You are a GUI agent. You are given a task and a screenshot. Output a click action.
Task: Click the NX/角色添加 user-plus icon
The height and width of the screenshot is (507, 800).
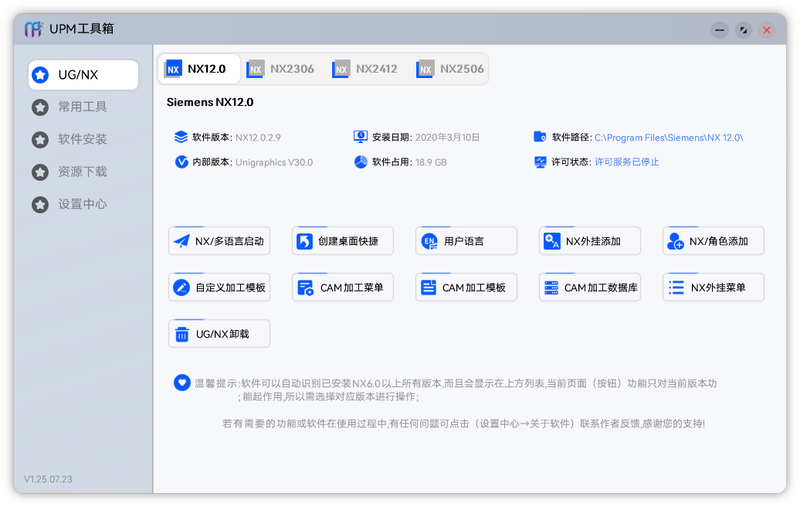tap(676, 241)
